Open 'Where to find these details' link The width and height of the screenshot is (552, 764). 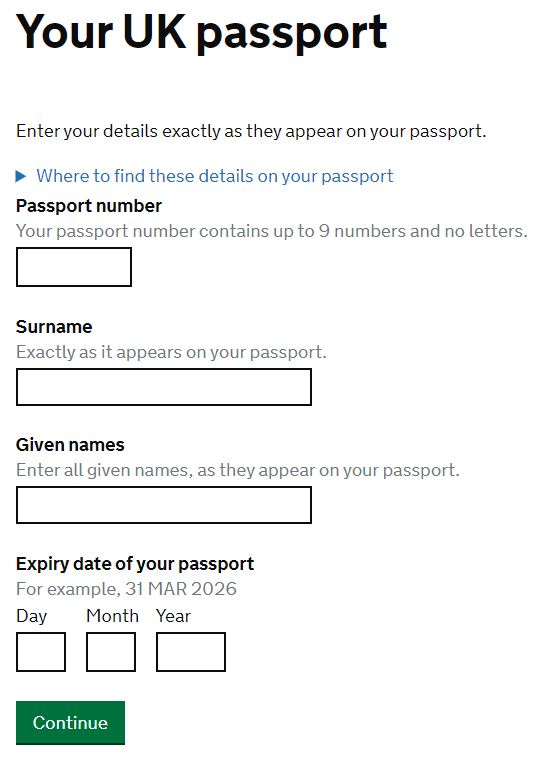[214, 176]
